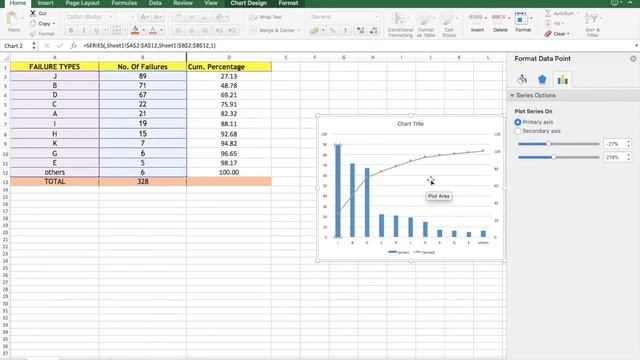Image resolution: width=640 pixels, height=360 pixels.
Task: Click the formula bar confirm checkmark
Action: tap(60, 46)
